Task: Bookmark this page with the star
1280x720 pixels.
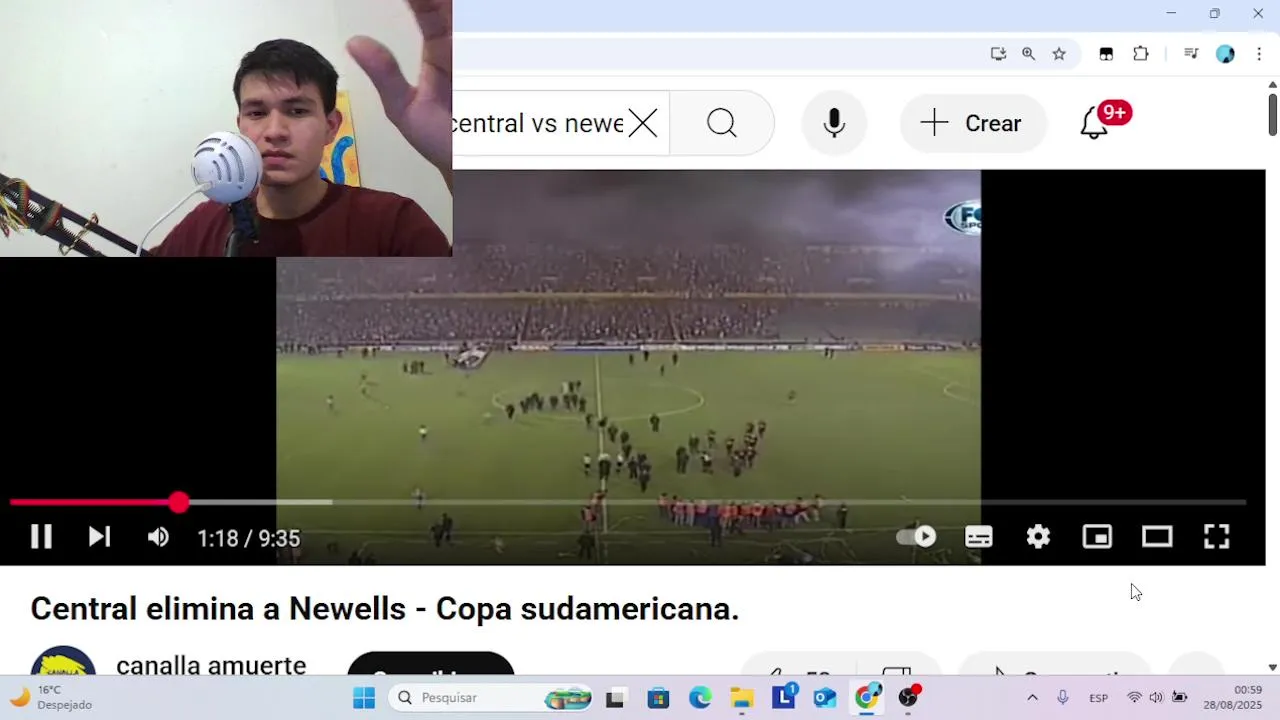Action: tap(1059, 54)
